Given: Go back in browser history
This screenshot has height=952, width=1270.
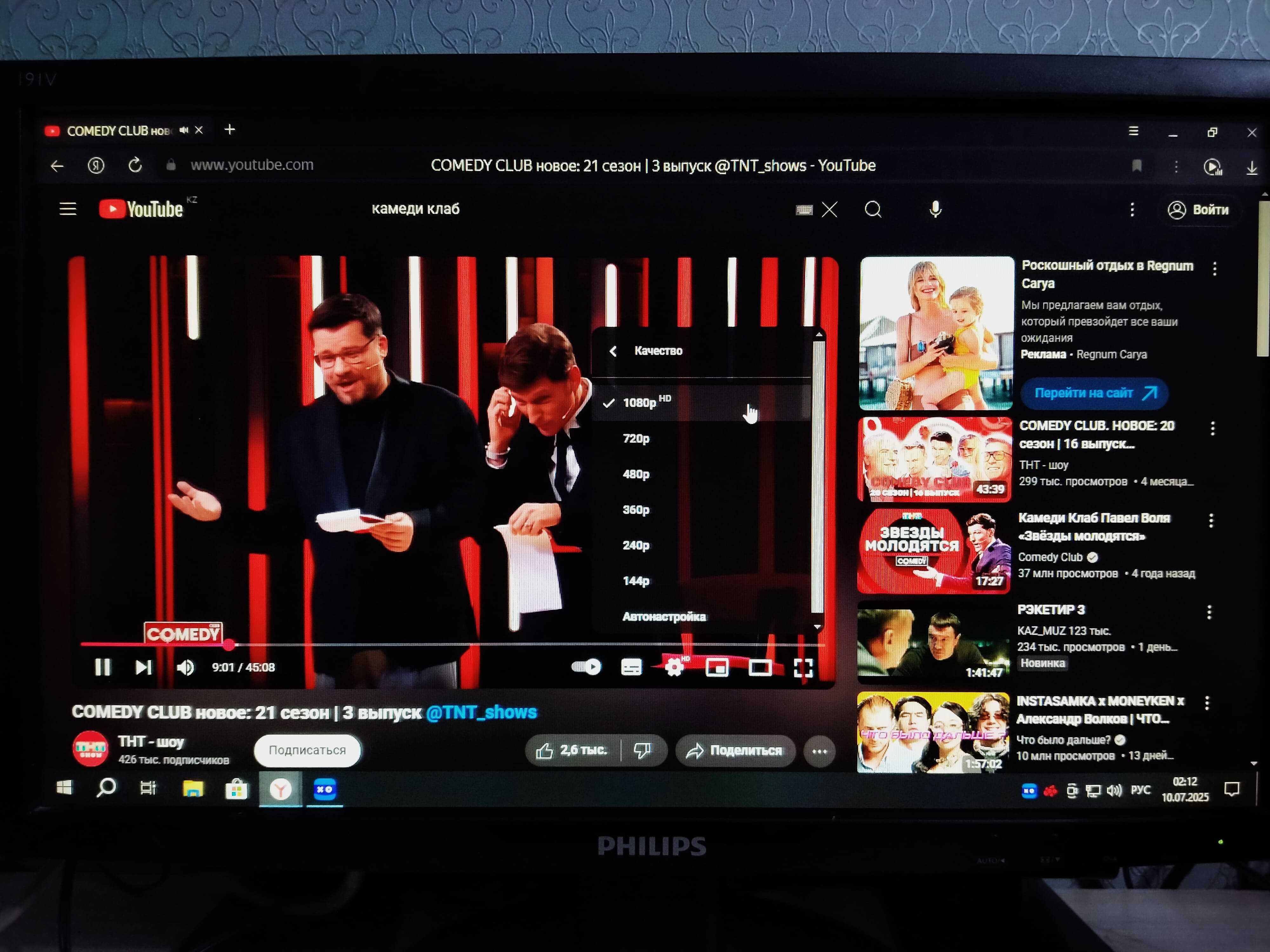Looking at the screenshot, I should tap(57, 166).
